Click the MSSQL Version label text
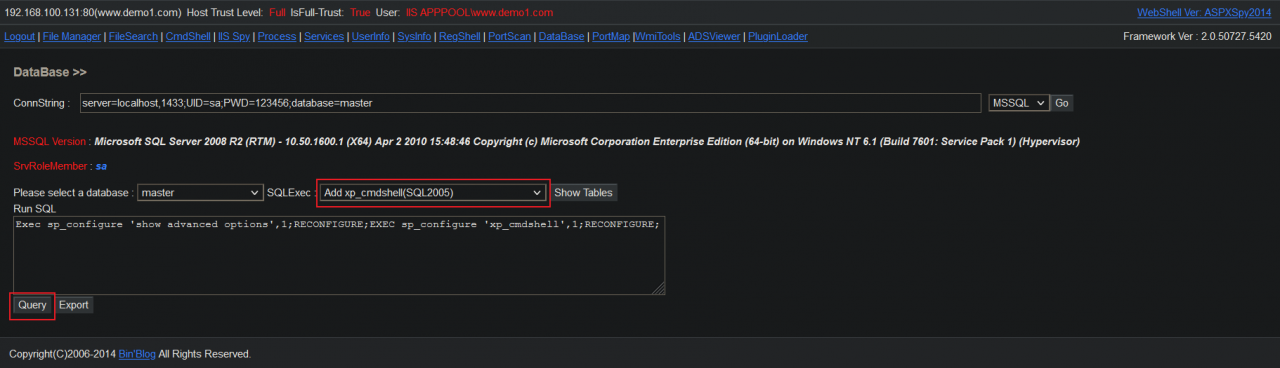This screenshot has width=1280, height=368. (50, 142)
